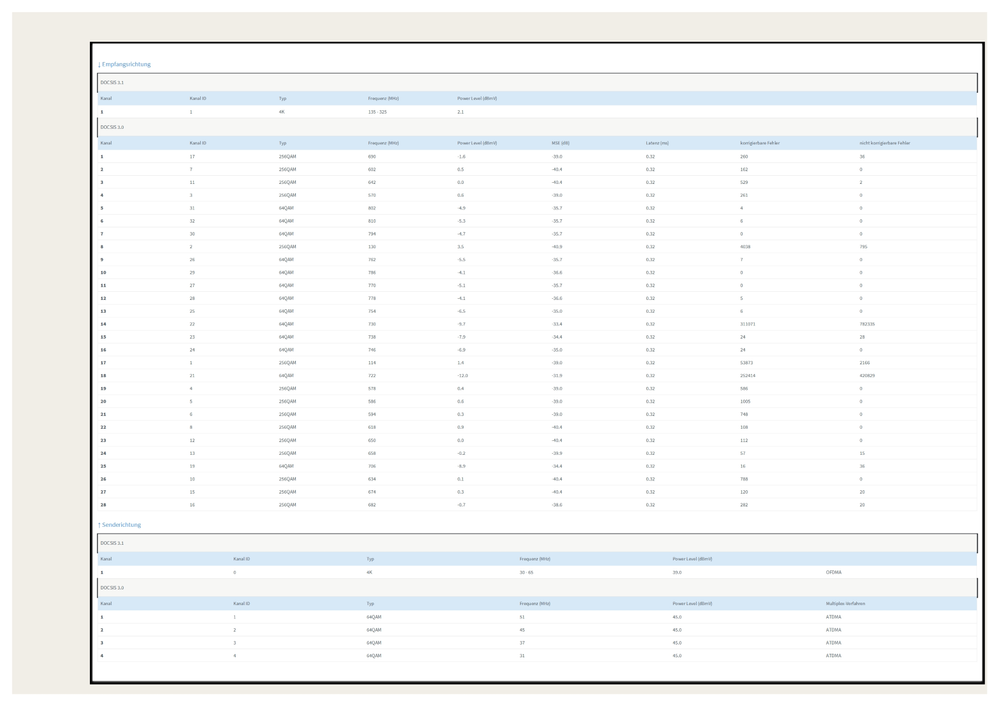Click upstream frequency value 51
The width and height of the screenshot is (999, 706).
pos(522,617)
